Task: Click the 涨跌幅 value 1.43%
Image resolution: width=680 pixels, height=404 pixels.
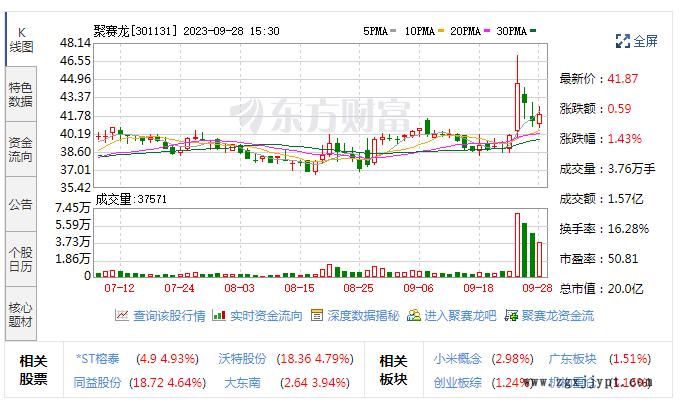Action: pyautogui.click(x=624, y=139)
